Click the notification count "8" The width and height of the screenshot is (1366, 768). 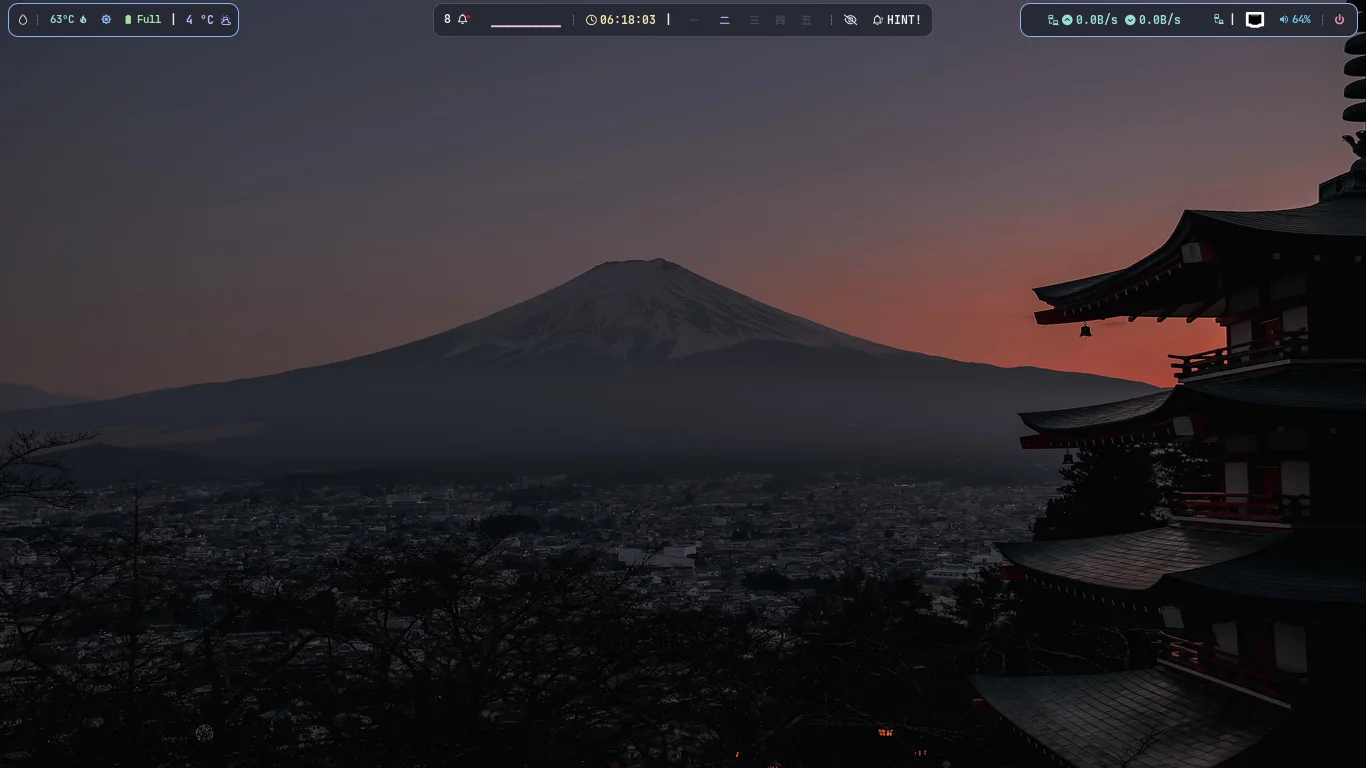click(x=447, y=19)
